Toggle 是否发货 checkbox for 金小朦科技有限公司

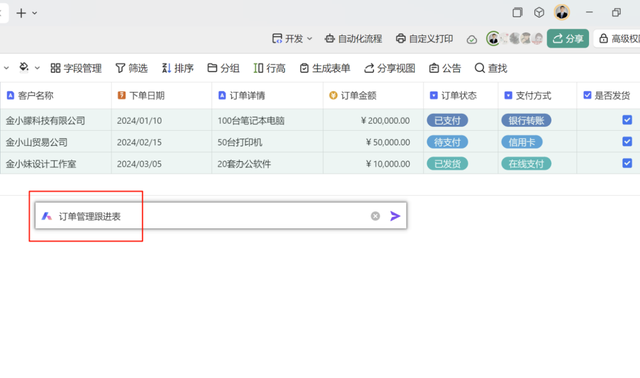point(627,120)
